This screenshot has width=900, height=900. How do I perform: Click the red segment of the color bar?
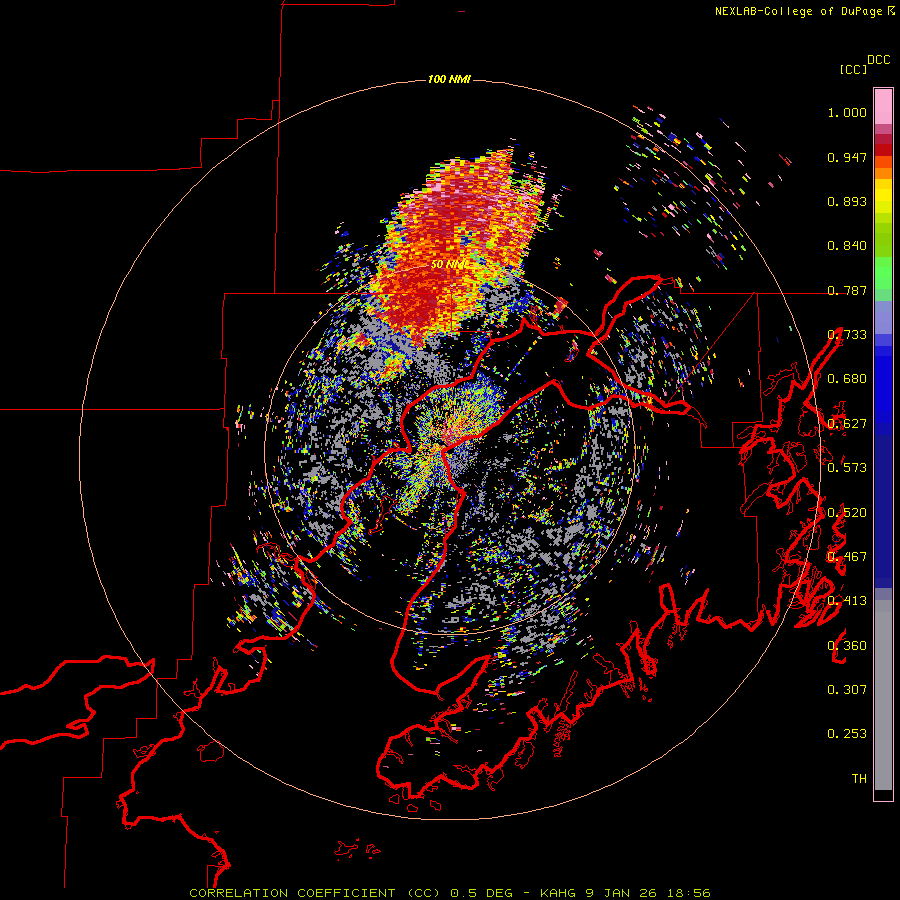pos(883,150)
